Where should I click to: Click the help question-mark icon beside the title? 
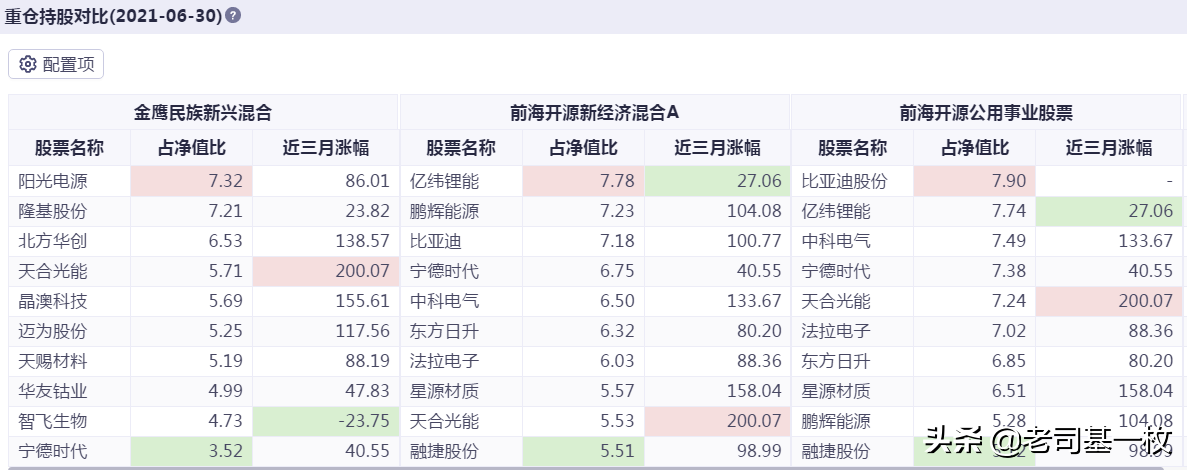[x=233, y=15]
